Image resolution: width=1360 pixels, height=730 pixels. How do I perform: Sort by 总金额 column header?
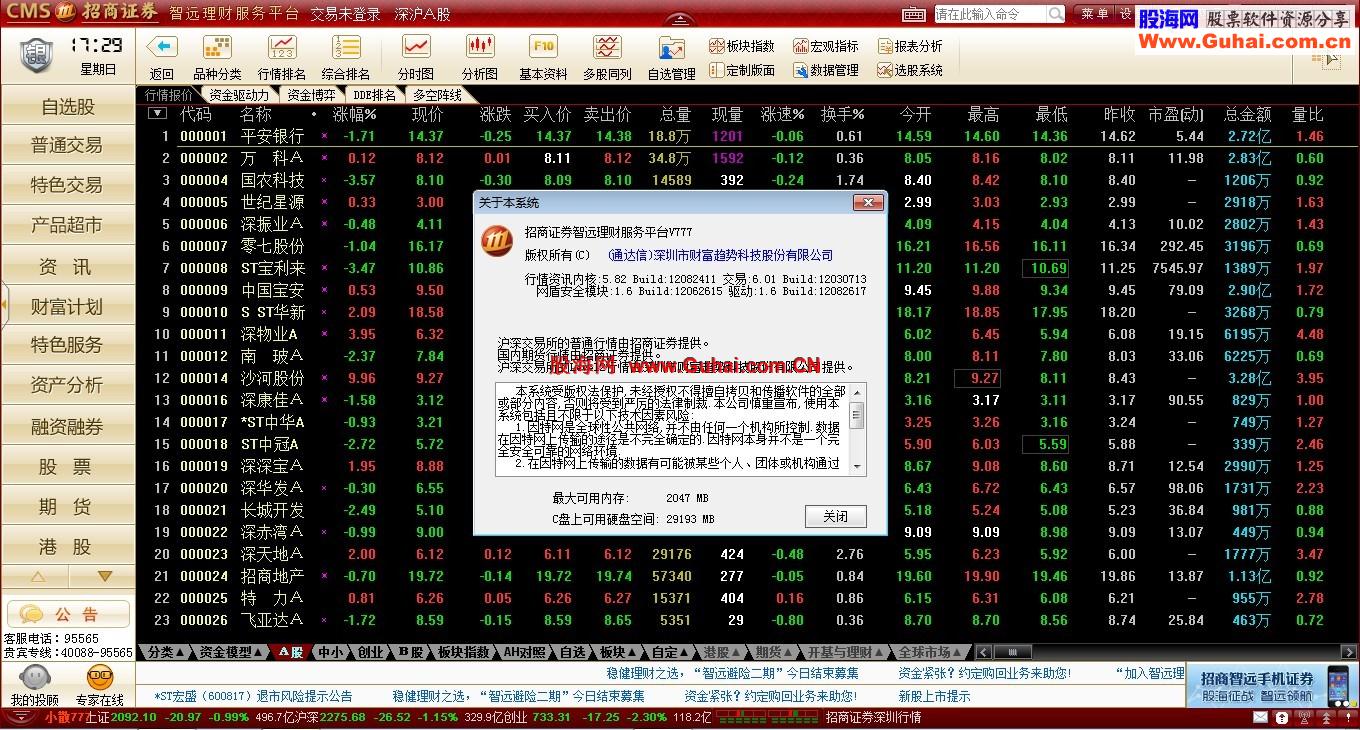[x=1247, y=115]
